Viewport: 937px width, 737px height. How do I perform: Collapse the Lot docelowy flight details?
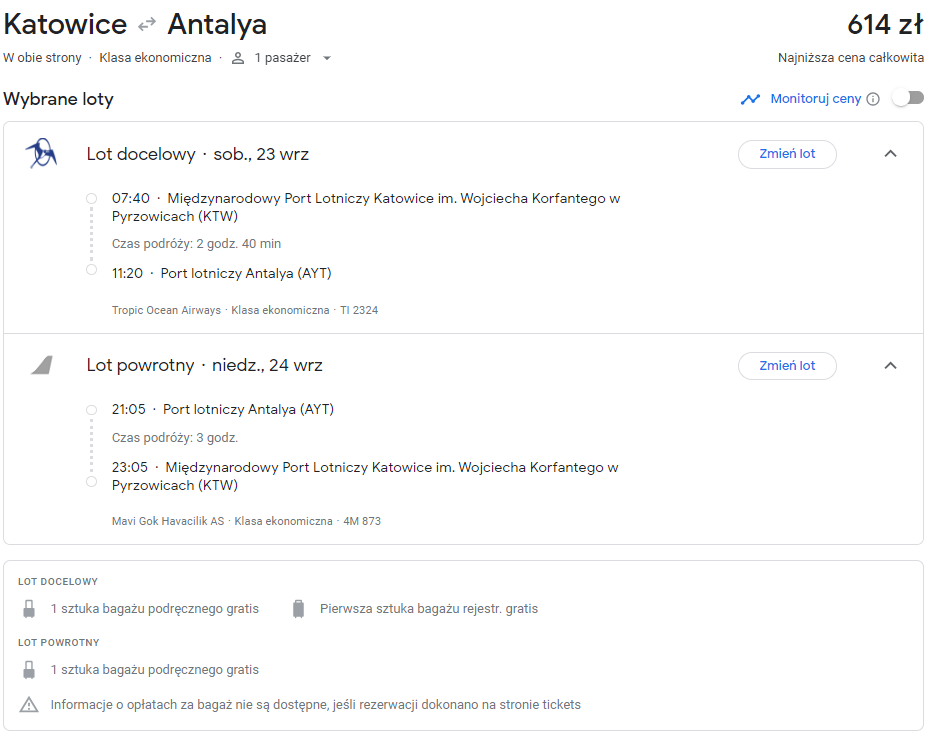coord(890,154)
